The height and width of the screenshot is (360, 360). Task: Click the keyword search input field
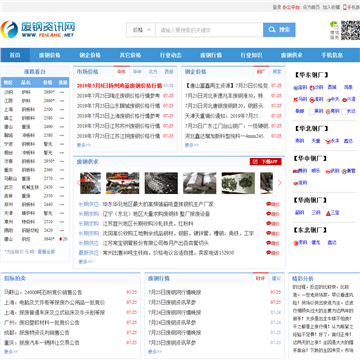click(x=209, y=30)
